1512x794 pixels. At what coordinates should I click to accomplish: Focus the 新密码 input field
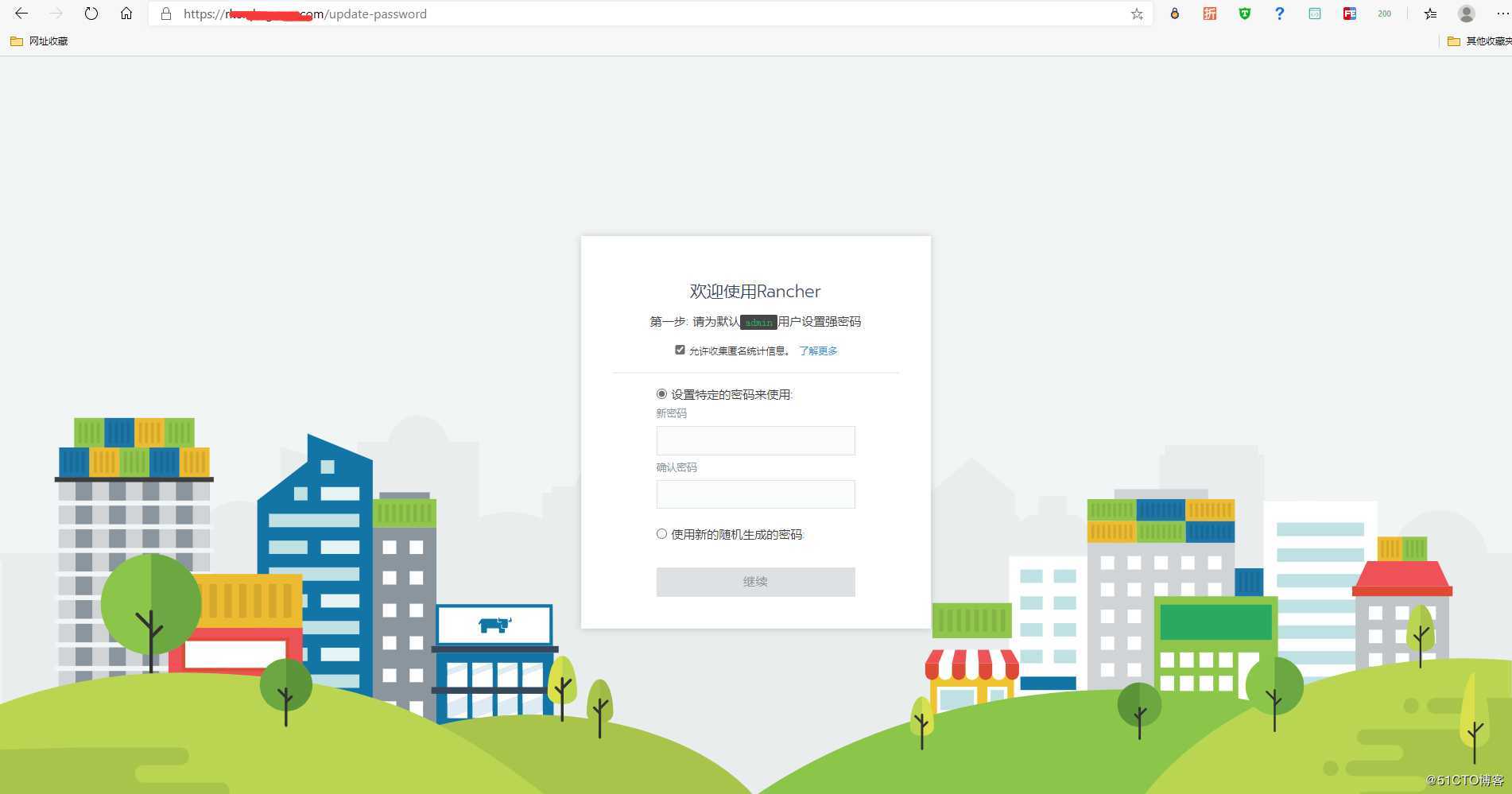coord(755,440)
